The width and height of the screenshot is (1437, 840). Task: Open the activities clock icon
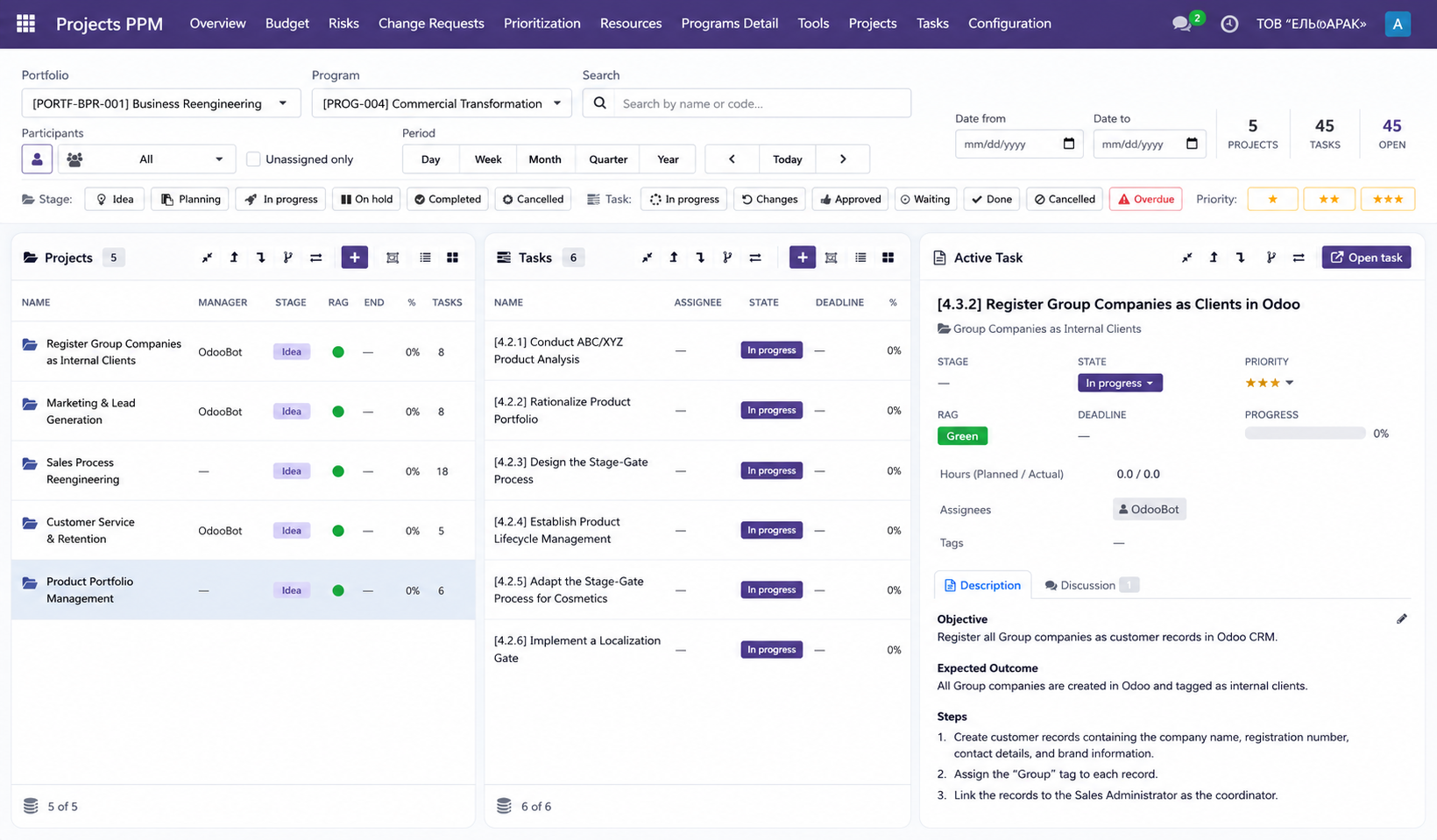click(1229, 24)
